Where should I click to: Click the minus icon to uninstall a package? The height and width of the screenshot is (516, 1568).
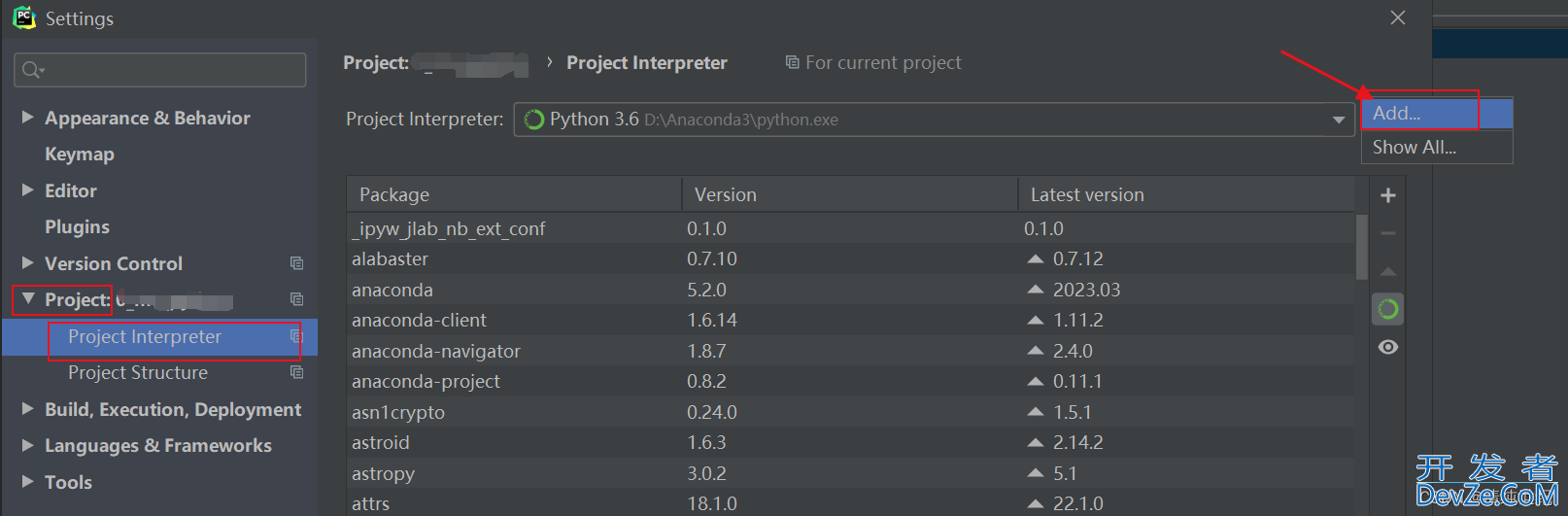(x=1388, y=233)
